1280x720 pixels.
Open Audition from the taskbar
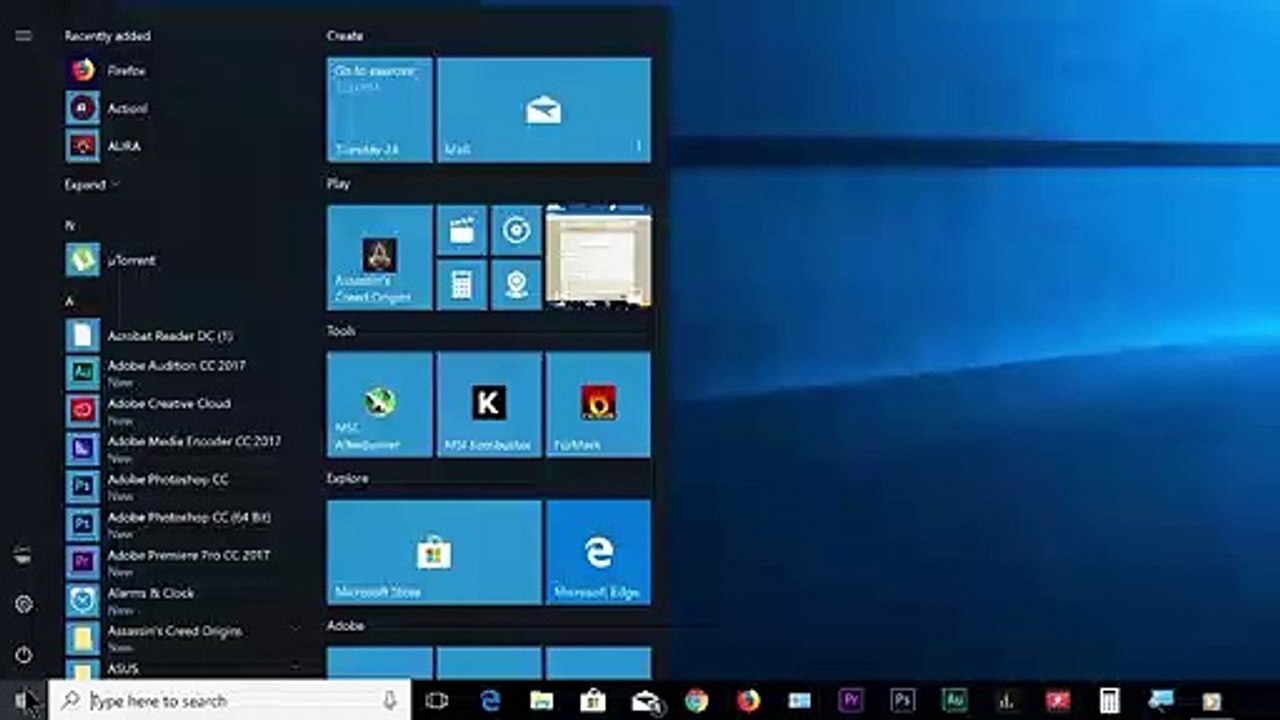click(955, 701)
